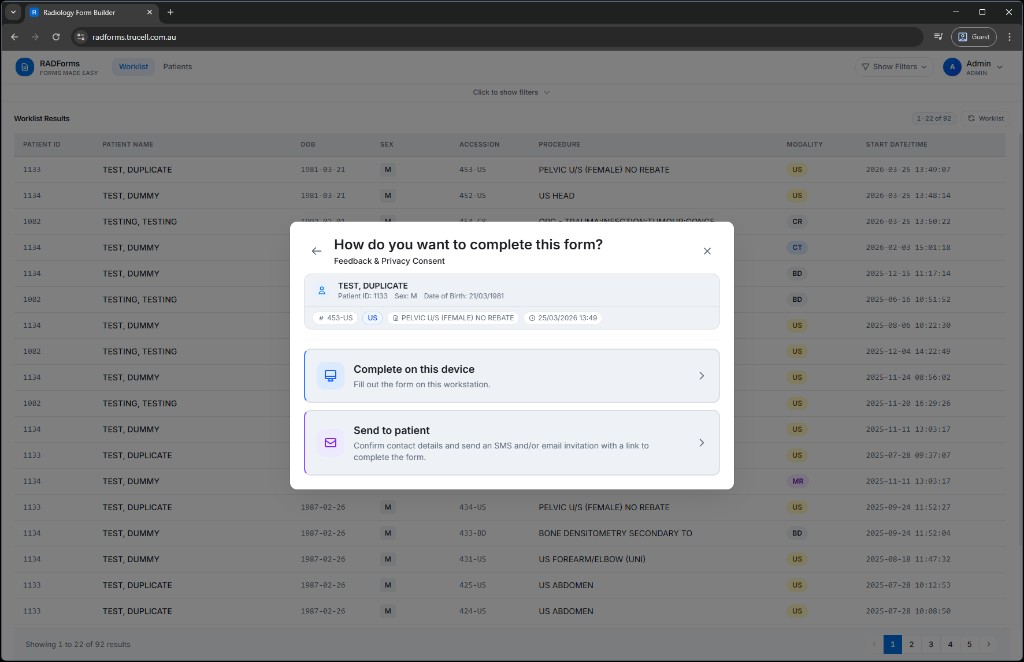Expand Click to show filters
Viewport: 1024px width, 662px height.
point(511,92)
